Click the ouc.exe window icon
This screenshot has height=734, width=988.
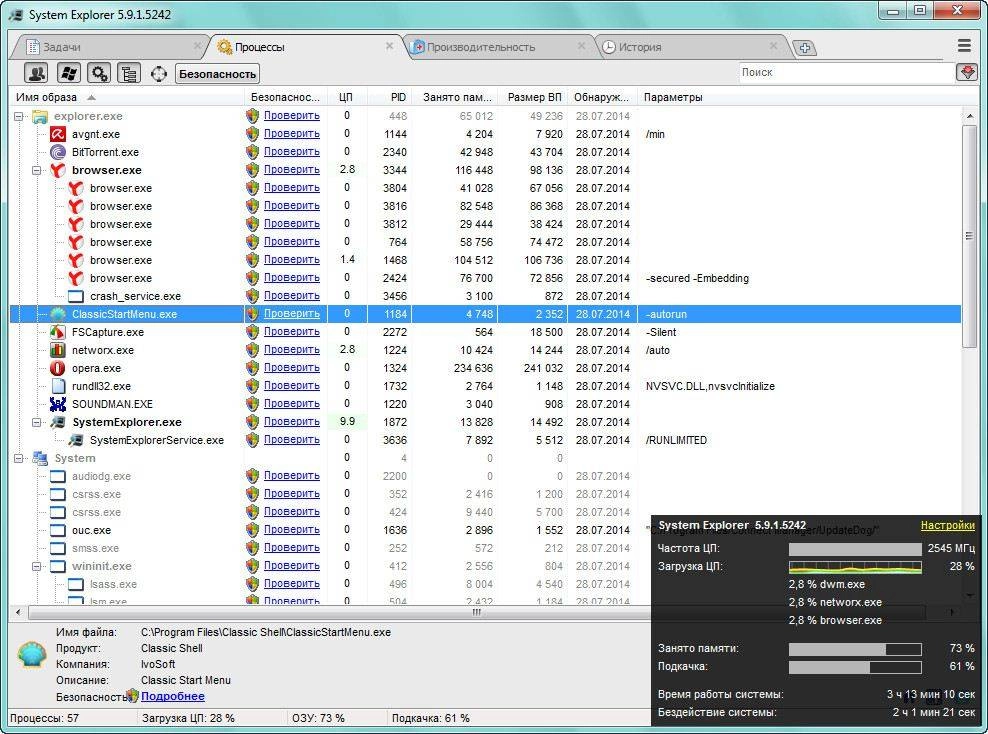click(58, 530)
